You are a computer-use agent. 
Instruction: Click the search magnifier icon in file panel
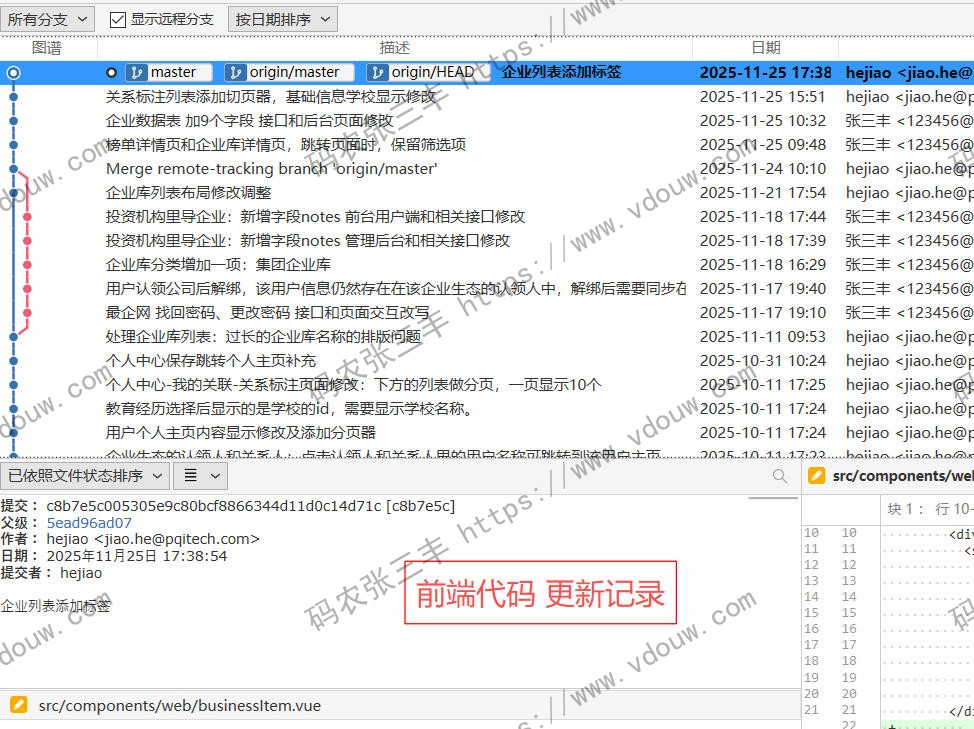click(780, 477)
